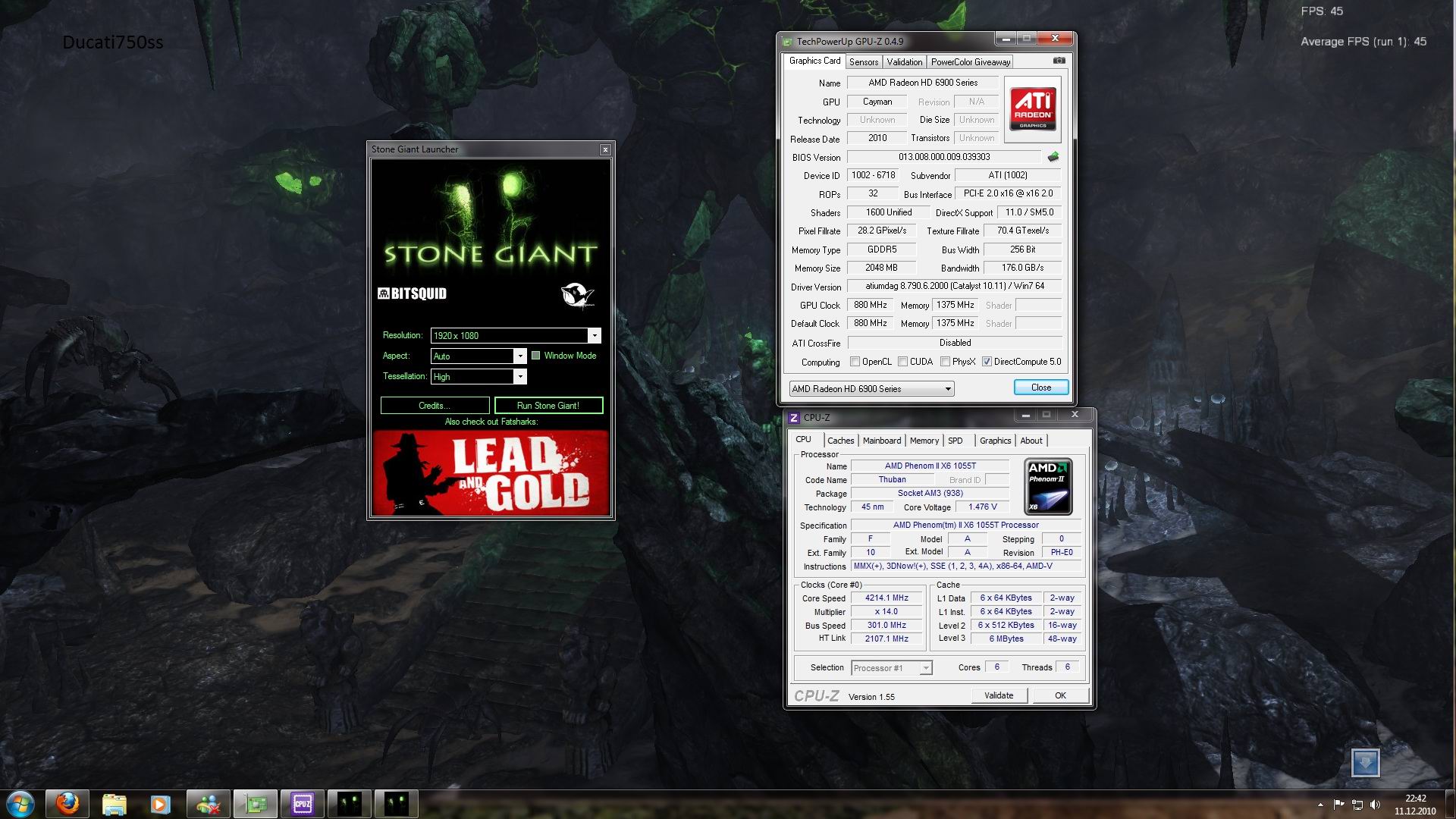The height and width of the screenshot is (819, 1456).
Task: Click the GPU-Z screenshot camera icon
Action: click(1059, 61)
